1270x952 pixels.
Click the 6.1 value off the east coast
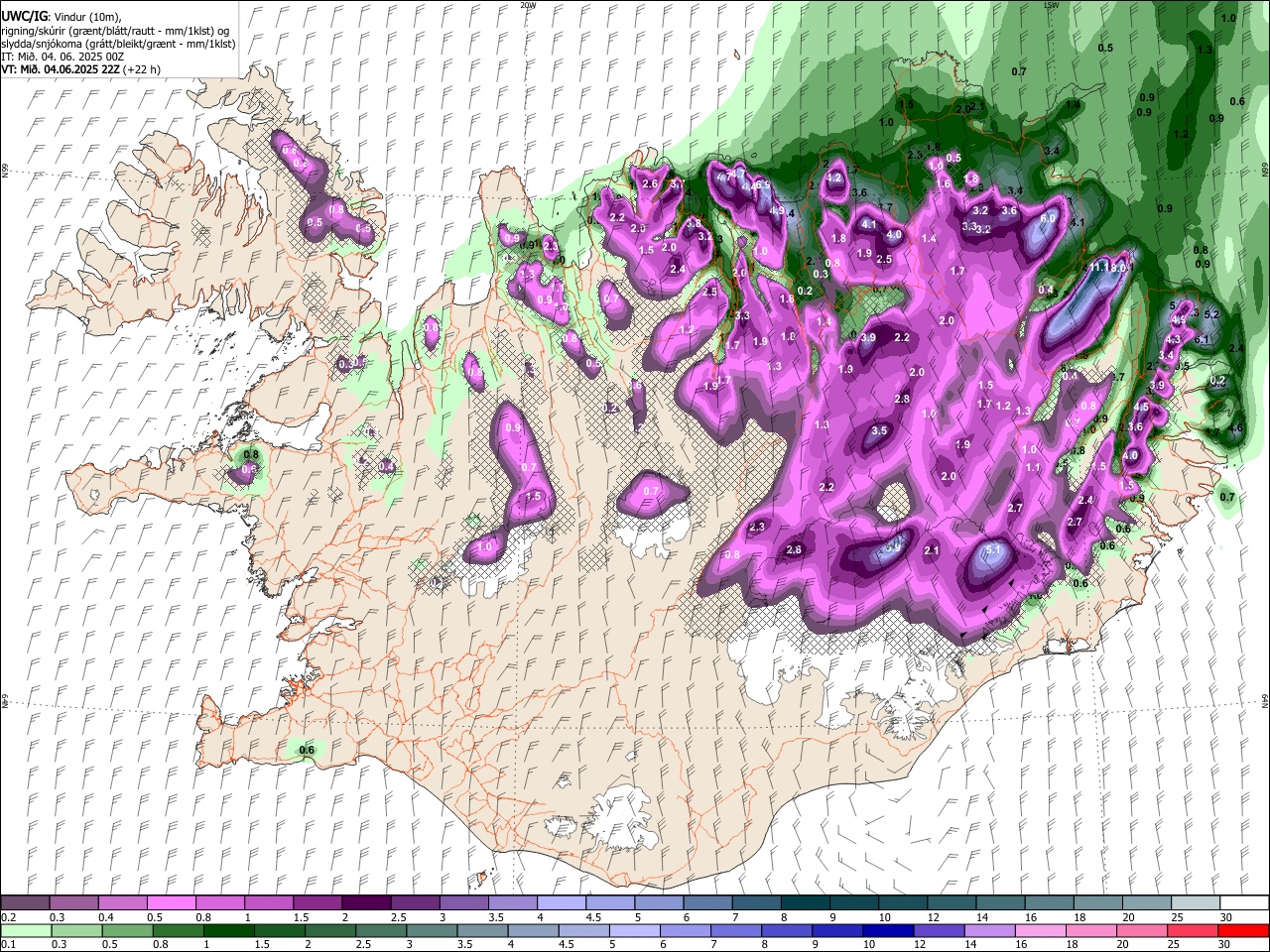coord(1203,340)
